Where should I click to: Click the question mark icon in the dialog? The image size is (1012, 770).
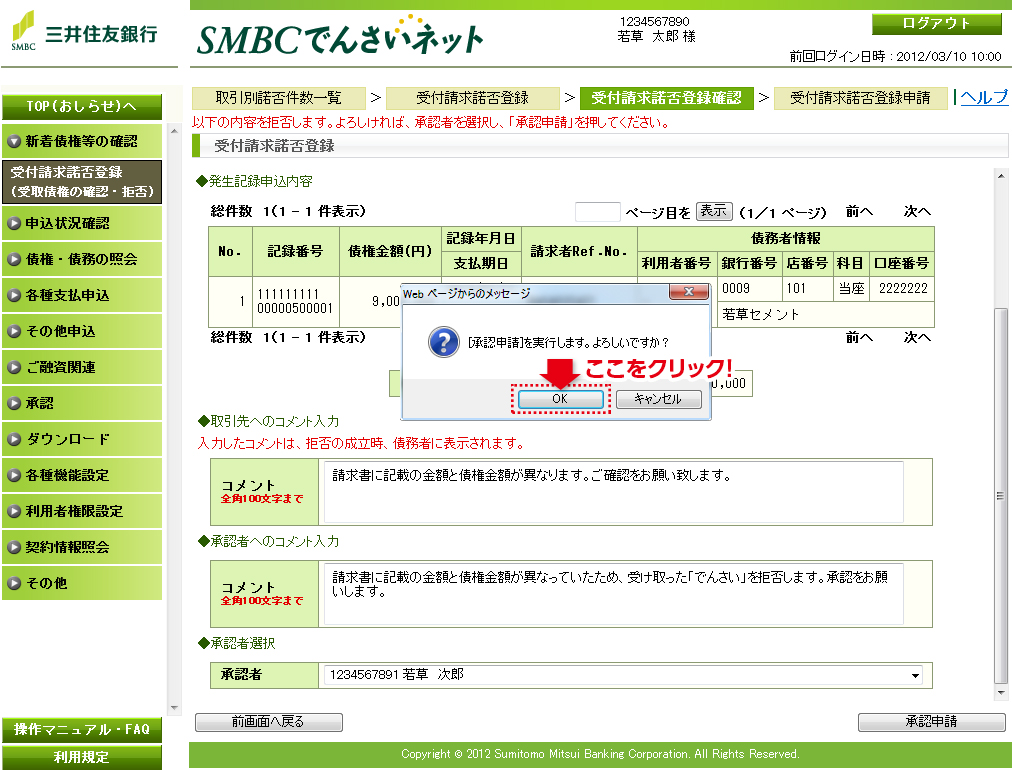(444, 341)
